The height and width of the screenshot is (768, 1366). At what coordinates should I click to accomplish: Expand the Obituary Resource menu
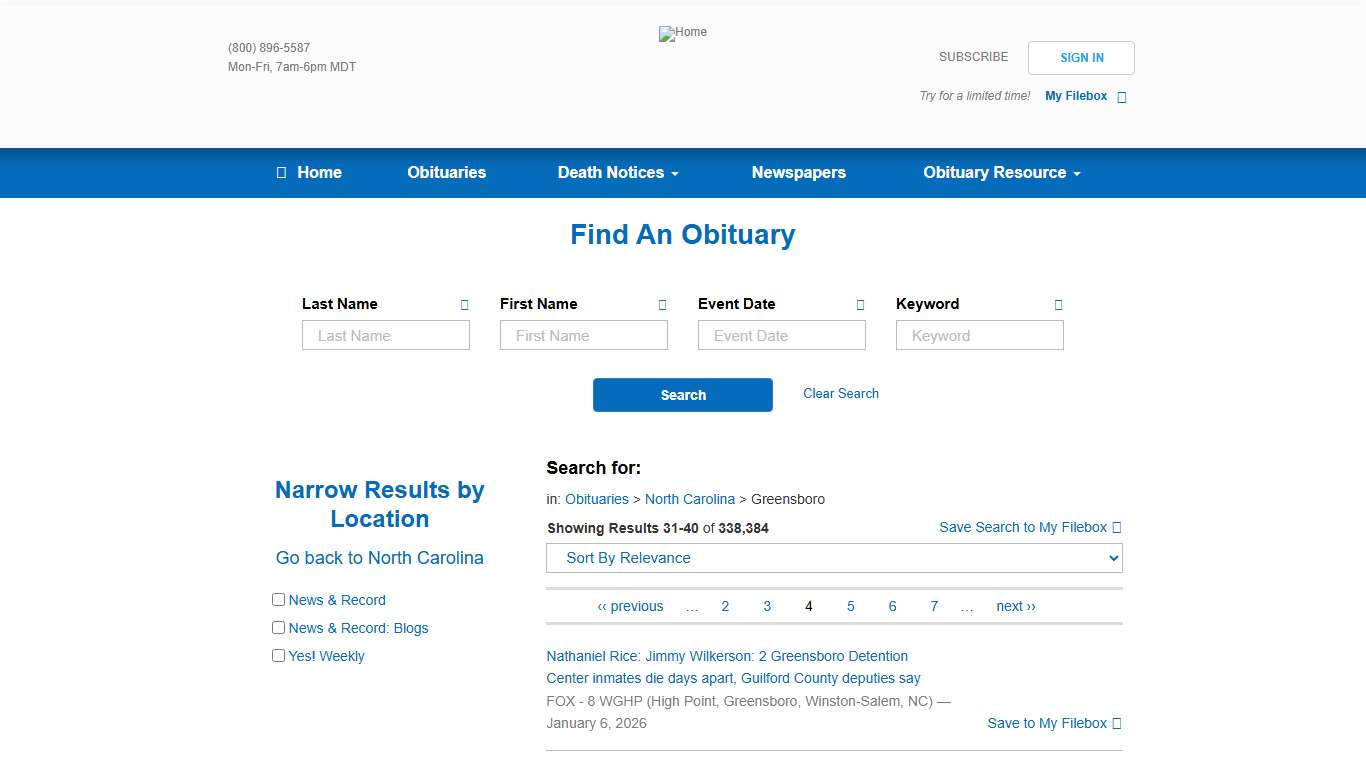click(1000, 172)
